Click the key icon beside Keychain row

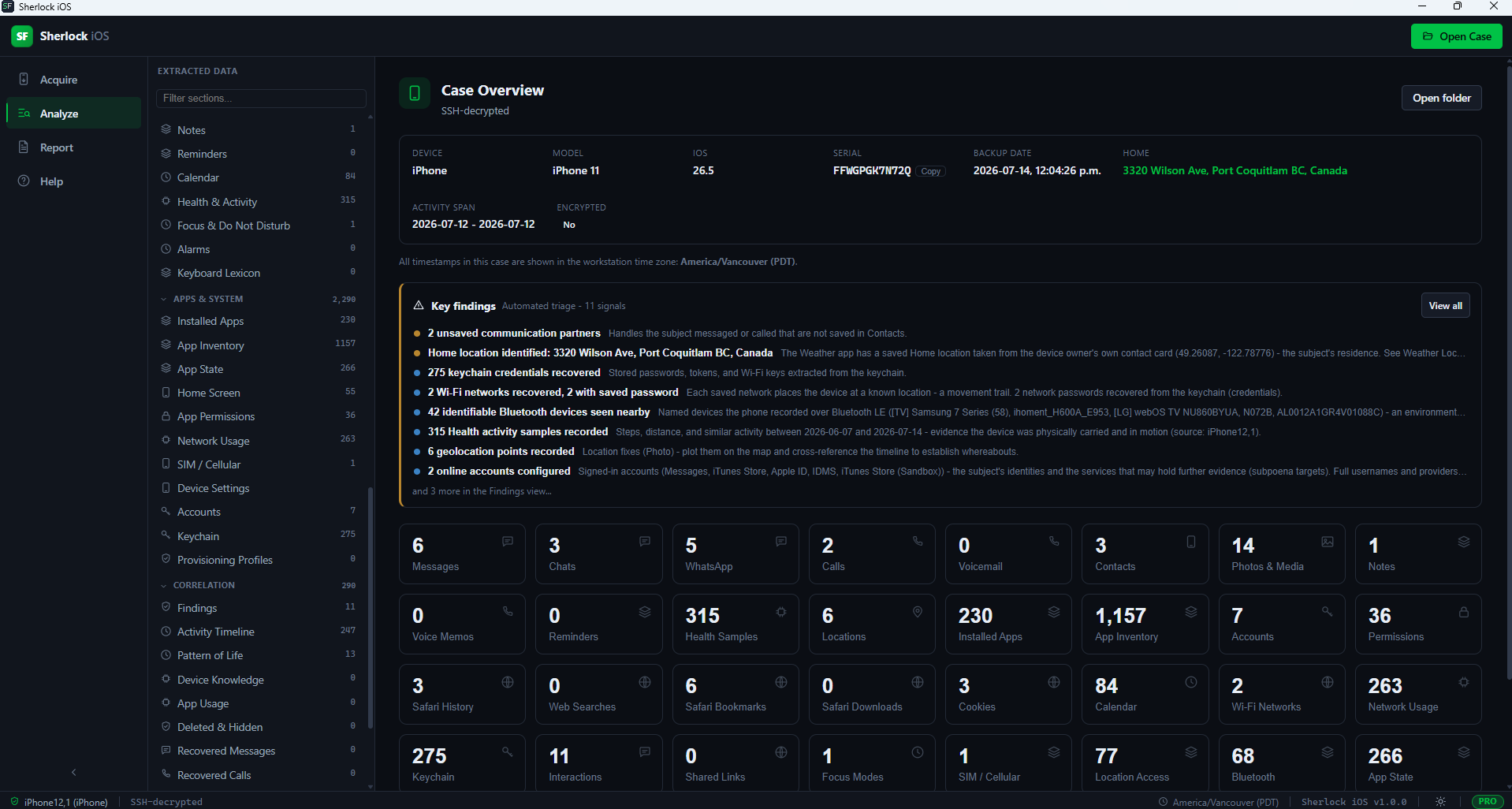[166, 535]
